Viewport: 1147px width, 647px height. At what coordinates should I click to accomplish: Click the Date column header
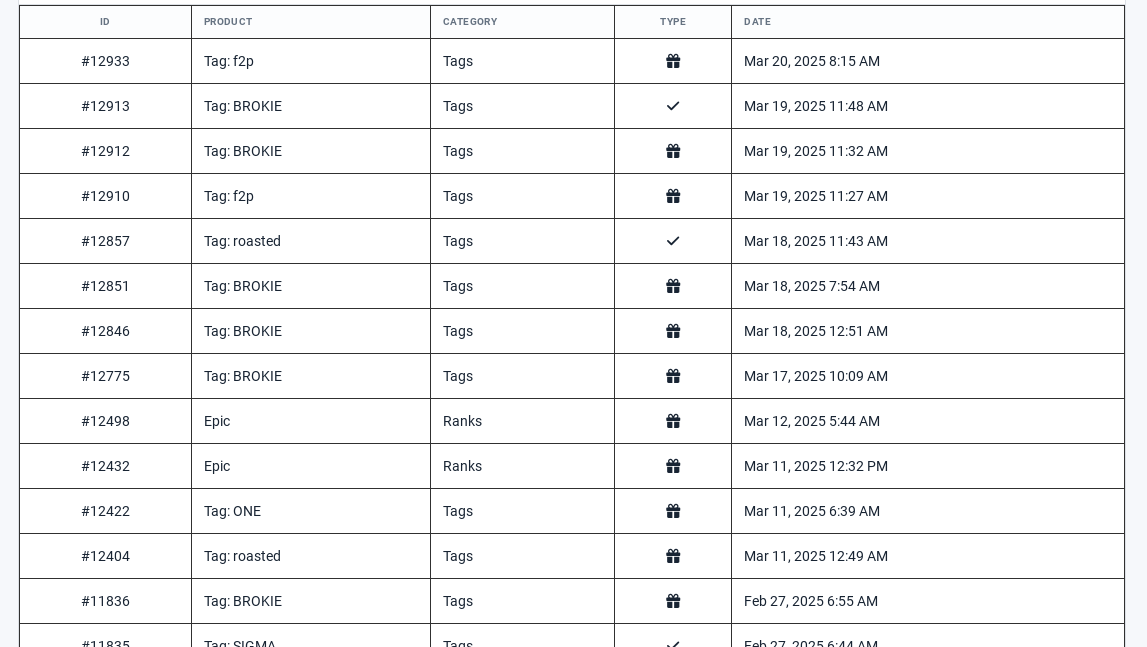coord(757,22)
